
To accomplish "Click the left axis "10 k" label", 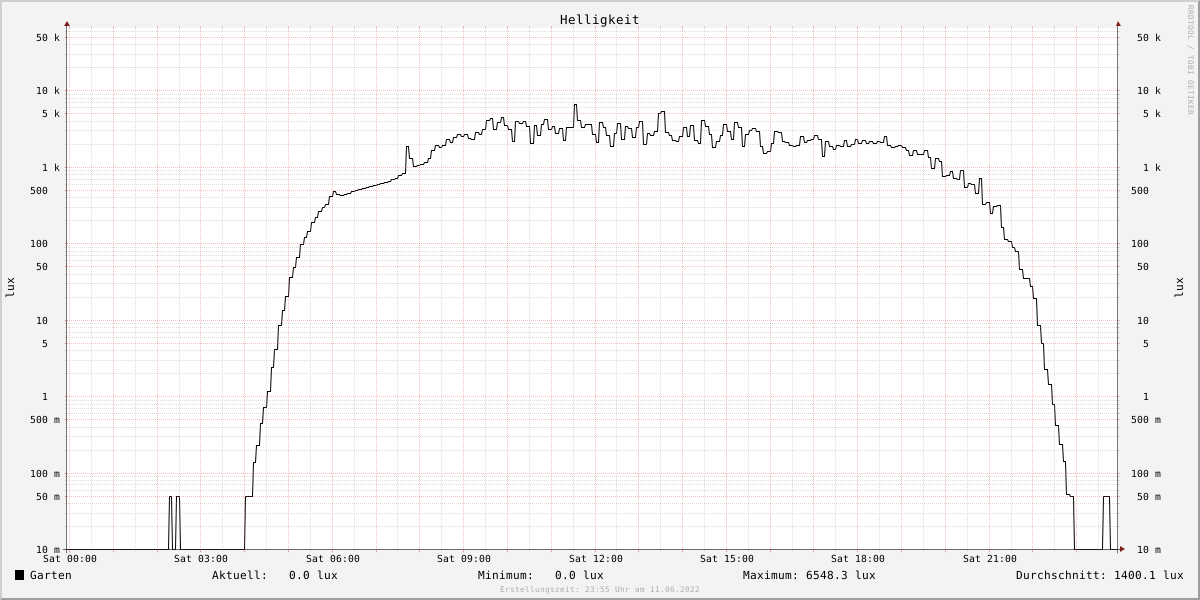I will pos(48,91).
